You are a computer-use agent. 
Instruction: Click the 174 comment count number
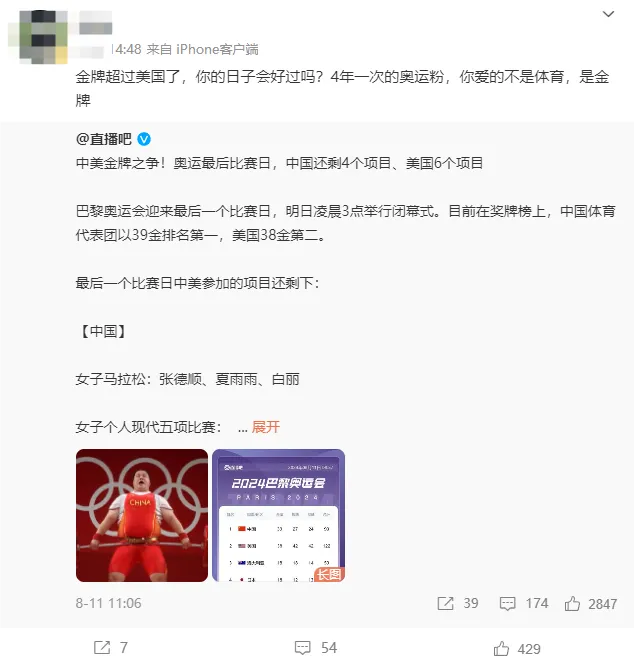pyautogui.click(x=537, y=603)
